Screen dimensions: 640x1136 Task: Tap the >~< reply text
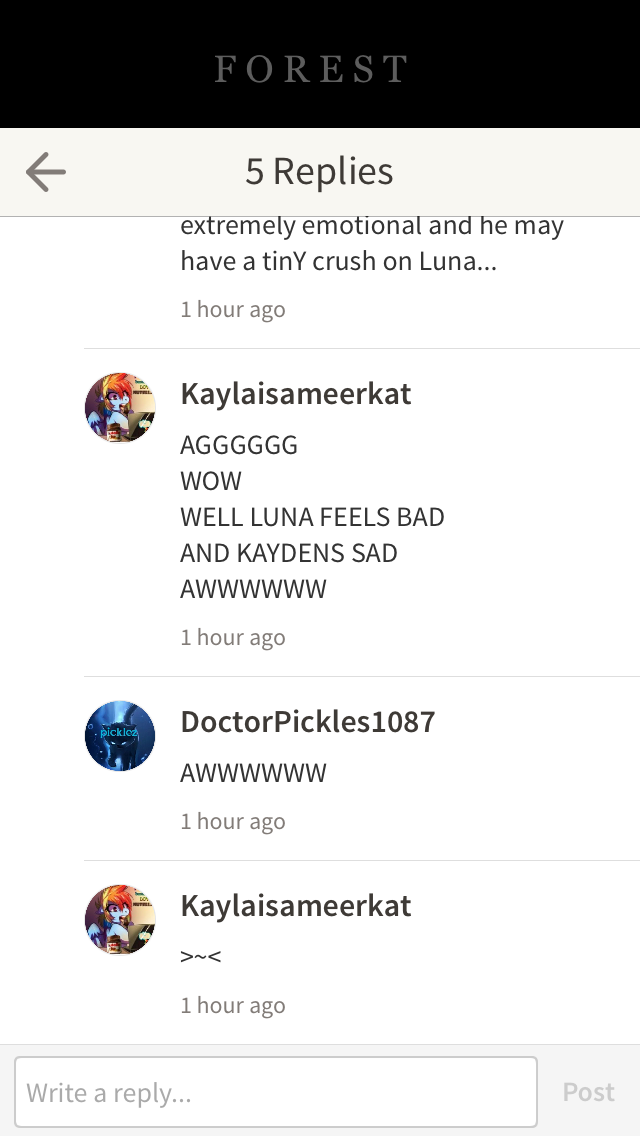click(x=201, y=956)
